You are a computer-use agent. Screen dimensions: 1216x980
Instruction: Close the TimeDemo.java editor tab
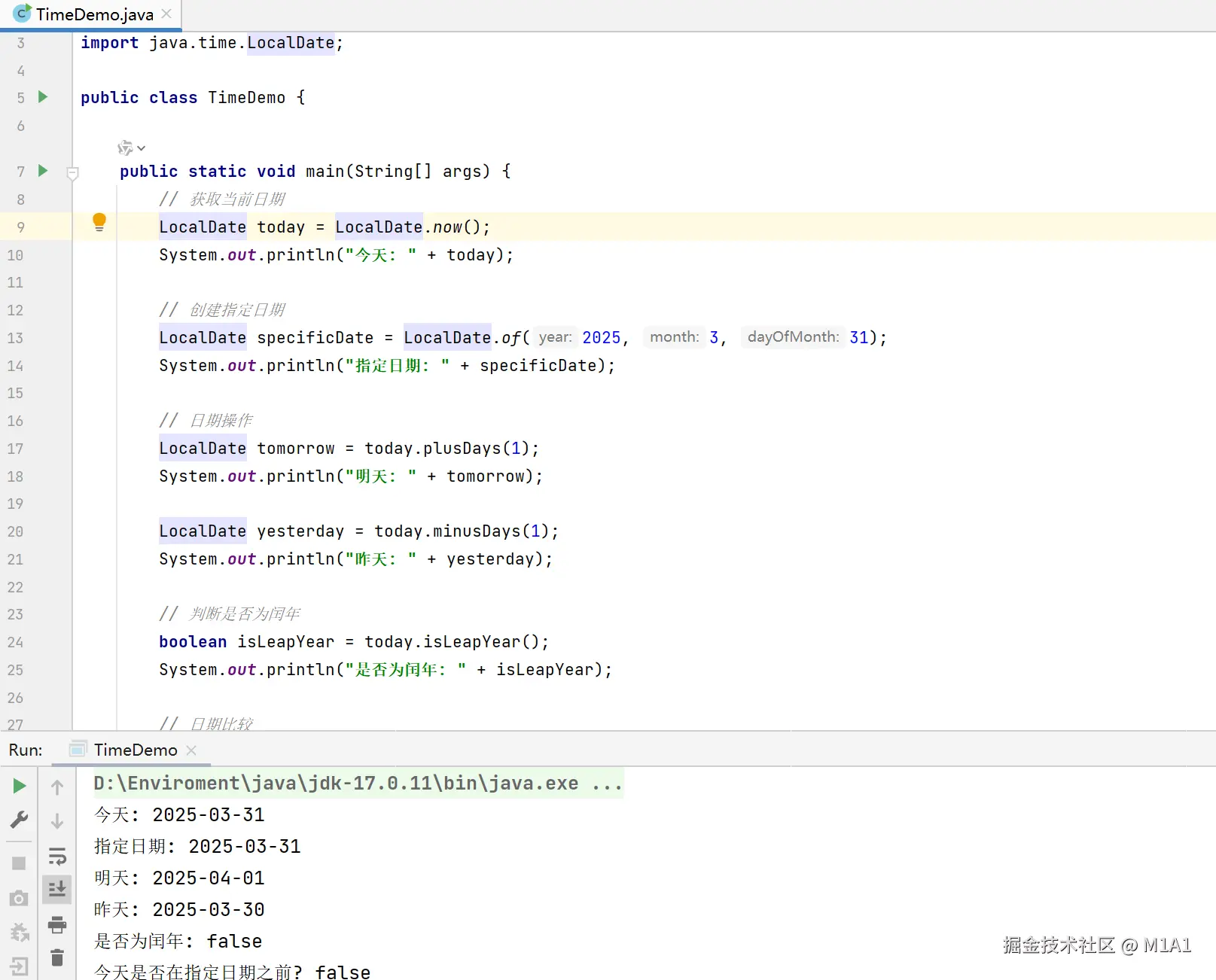167,14
